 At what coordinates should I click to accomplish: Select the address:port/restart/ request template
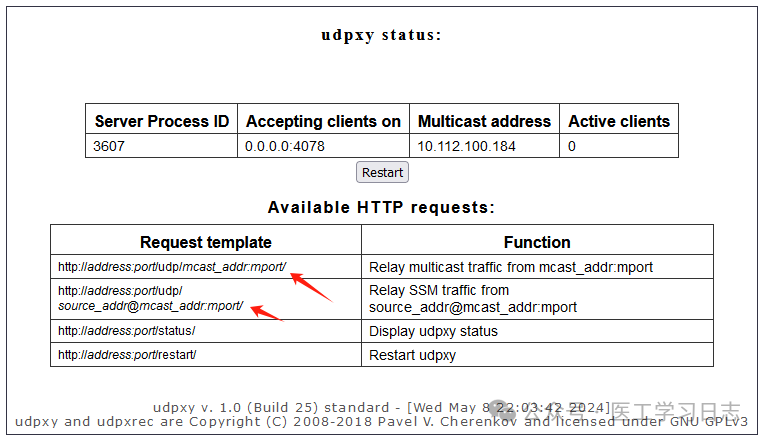(127, 355)
